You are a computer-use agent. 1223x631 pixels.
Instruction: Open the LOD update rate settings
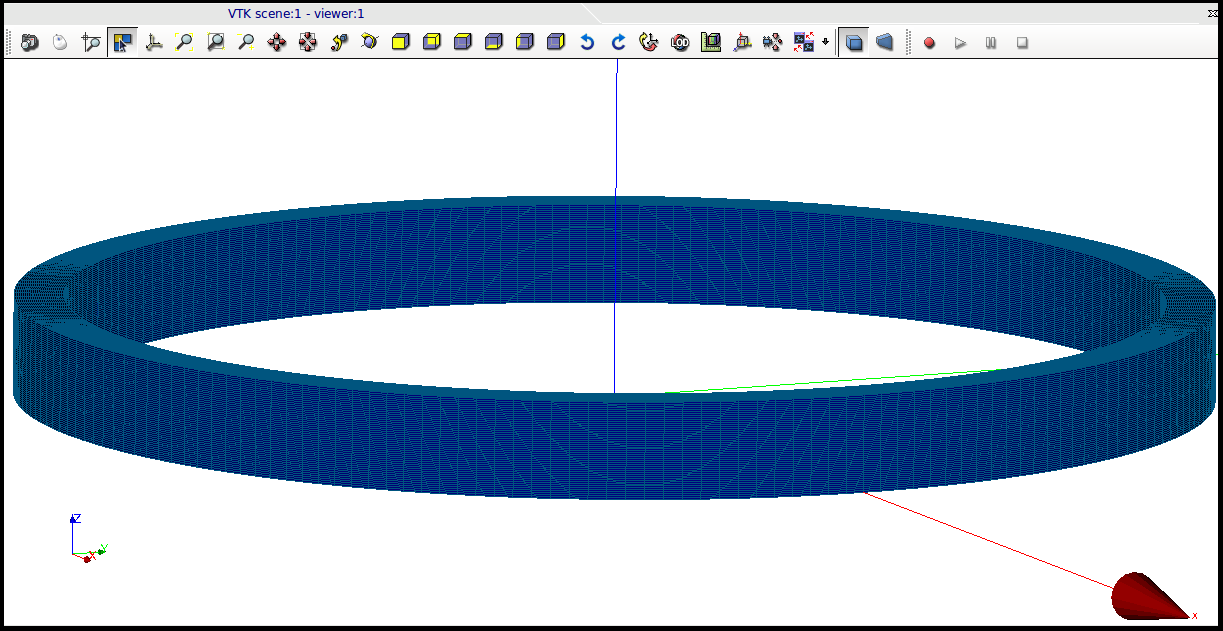coord(680,43)
